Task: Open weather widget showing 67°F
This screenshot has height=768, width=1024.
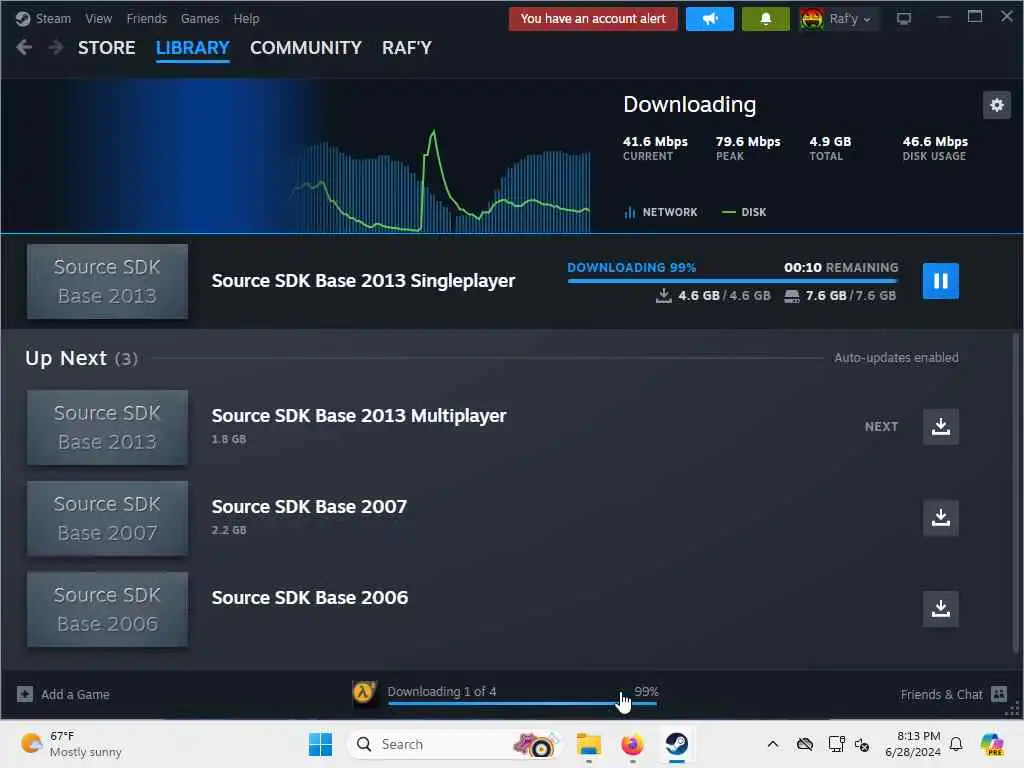Action: point(71,744)
